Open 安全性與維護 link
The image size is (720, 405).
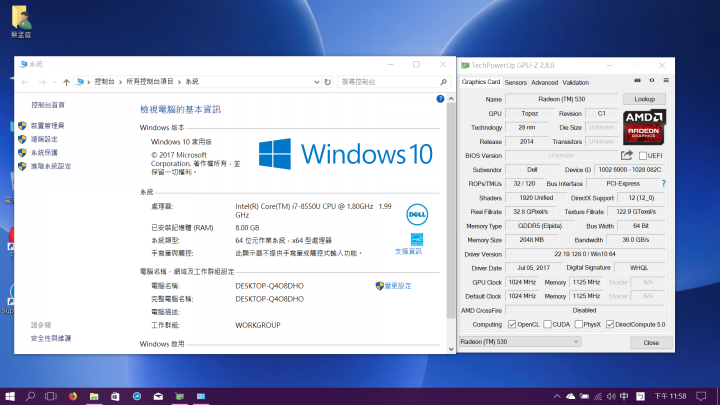(x=51, y=338)
